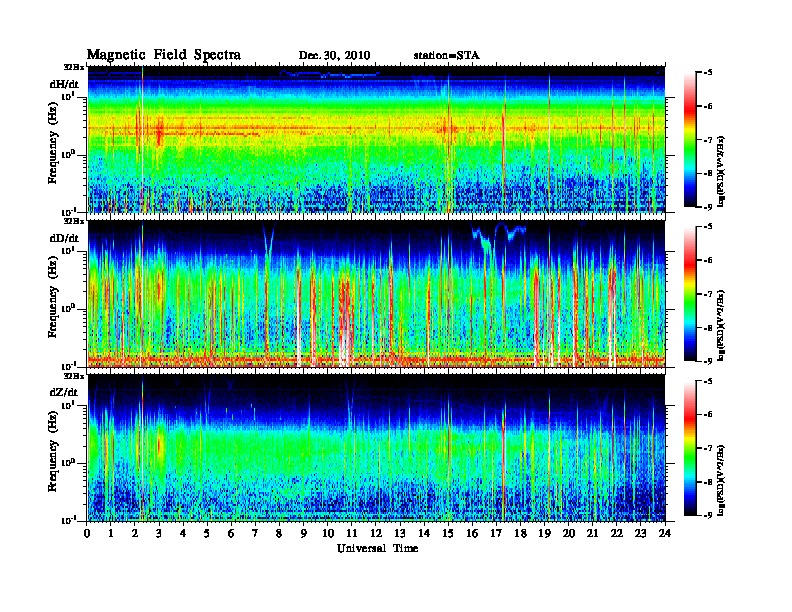Click the "Magnetic Field Spectra" title
The width and height of the screenshot is (792, 612).
pos(164,55)
